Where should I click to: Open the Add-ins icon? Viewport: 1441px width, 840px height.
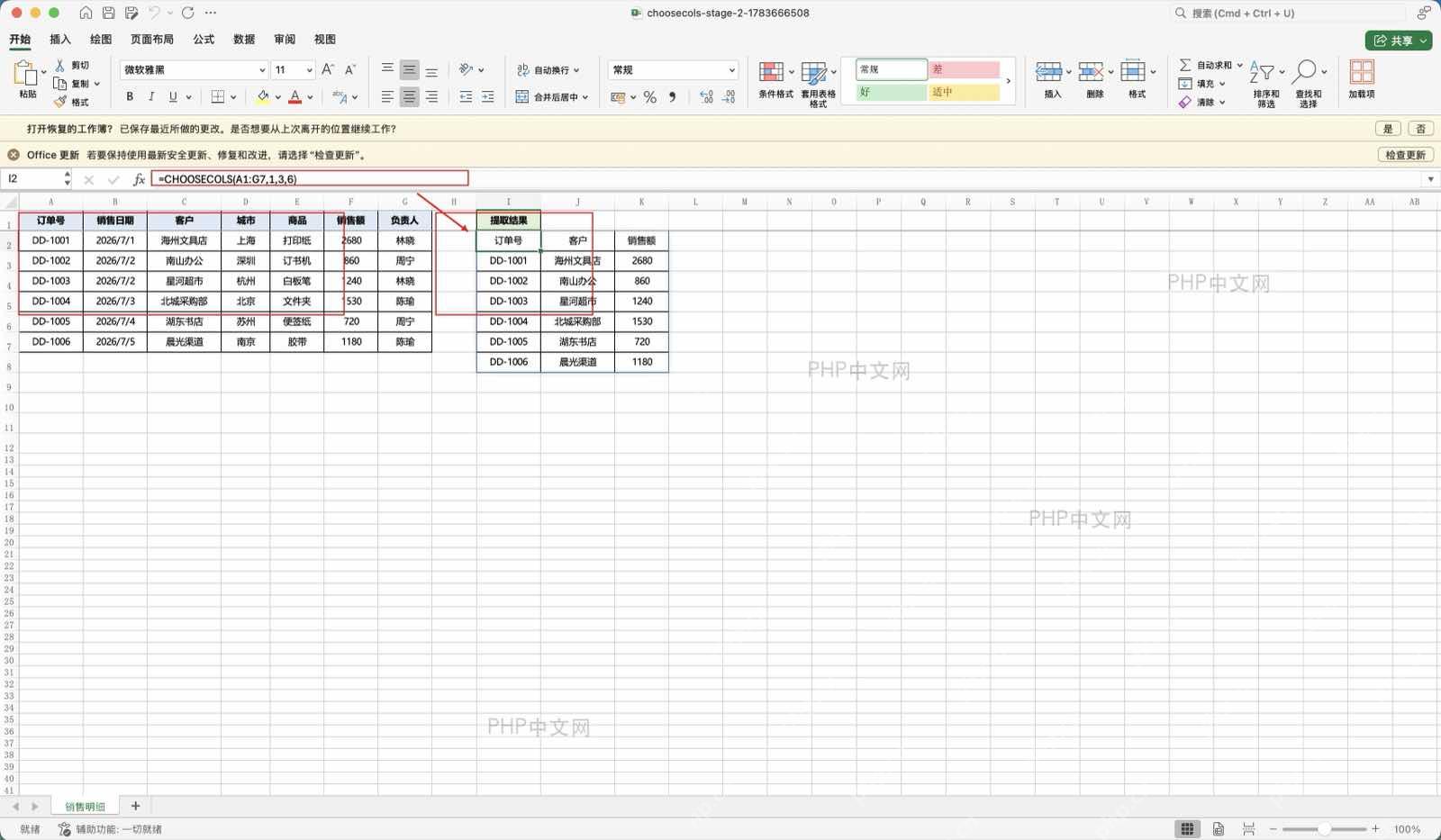[1362, 79]
